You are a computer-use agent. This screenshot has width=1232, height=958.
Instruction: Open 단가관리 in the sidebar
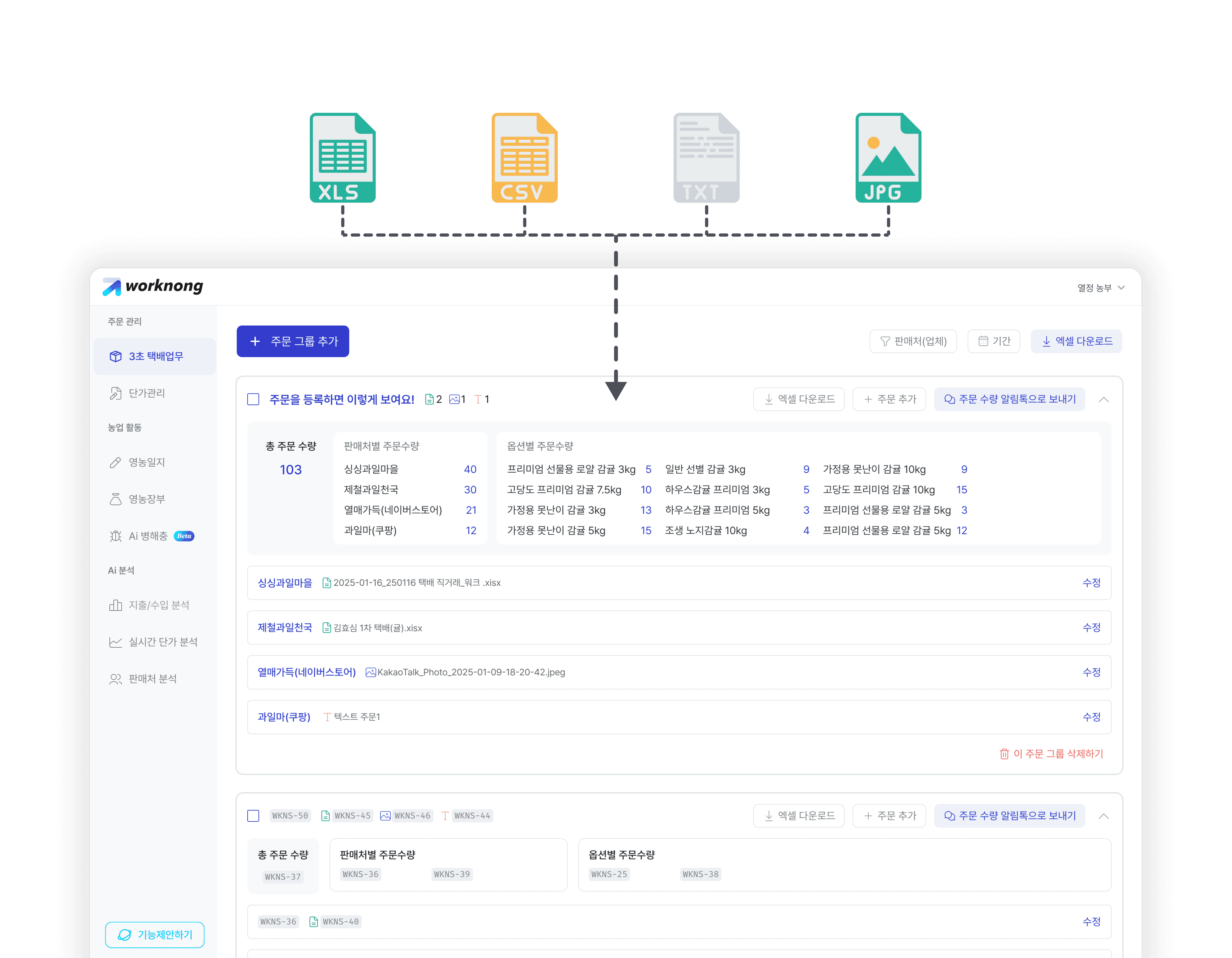147,393
